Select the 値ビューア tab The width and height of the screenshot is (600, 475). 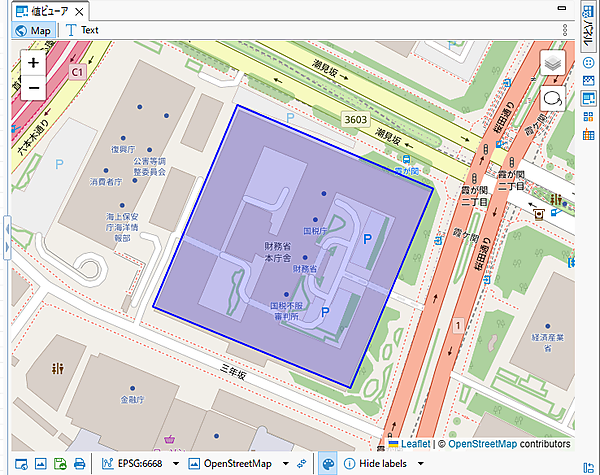[x=43, y=11]
